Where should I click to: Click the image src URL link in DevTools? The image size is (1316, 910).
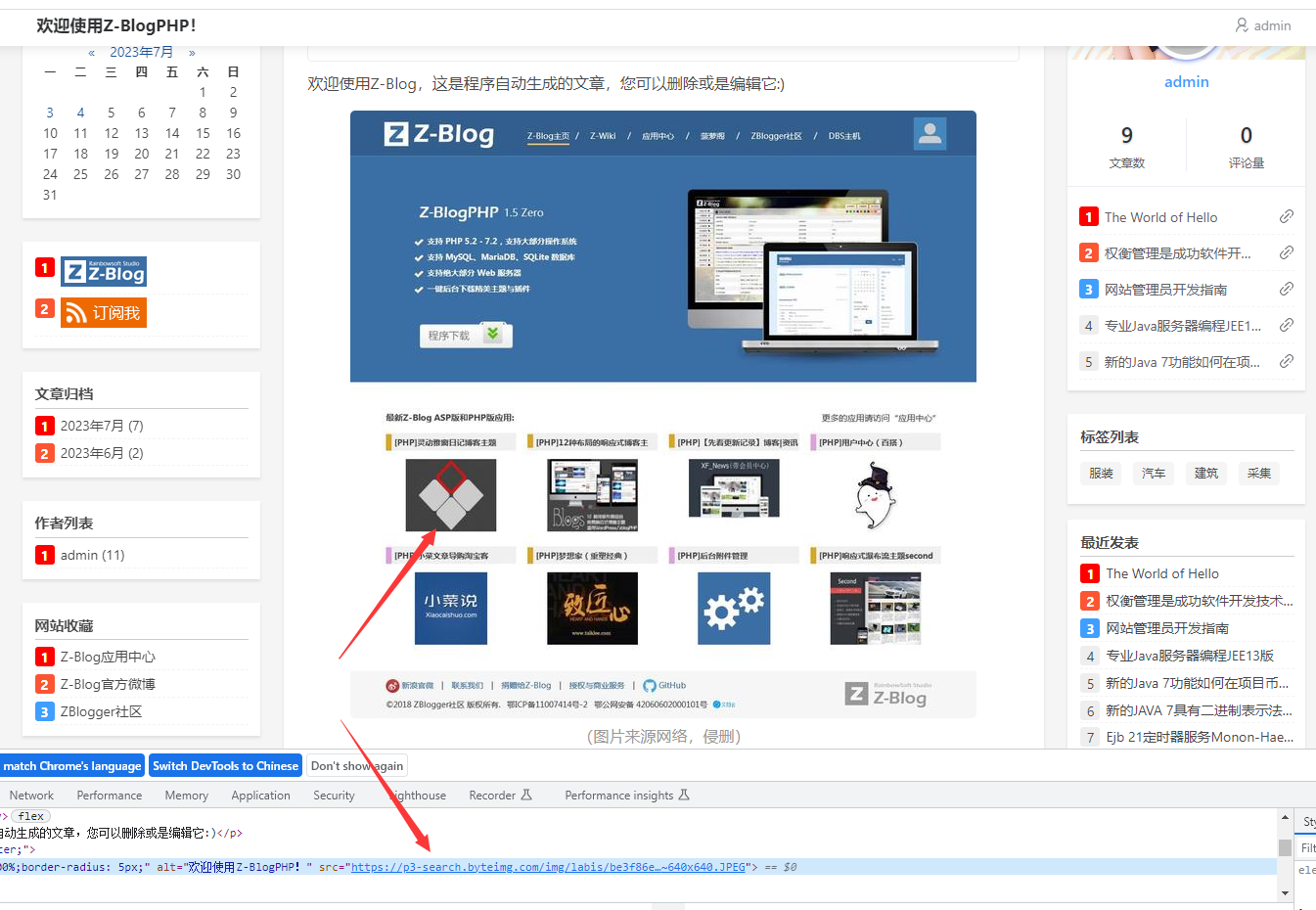click(548, 867)
